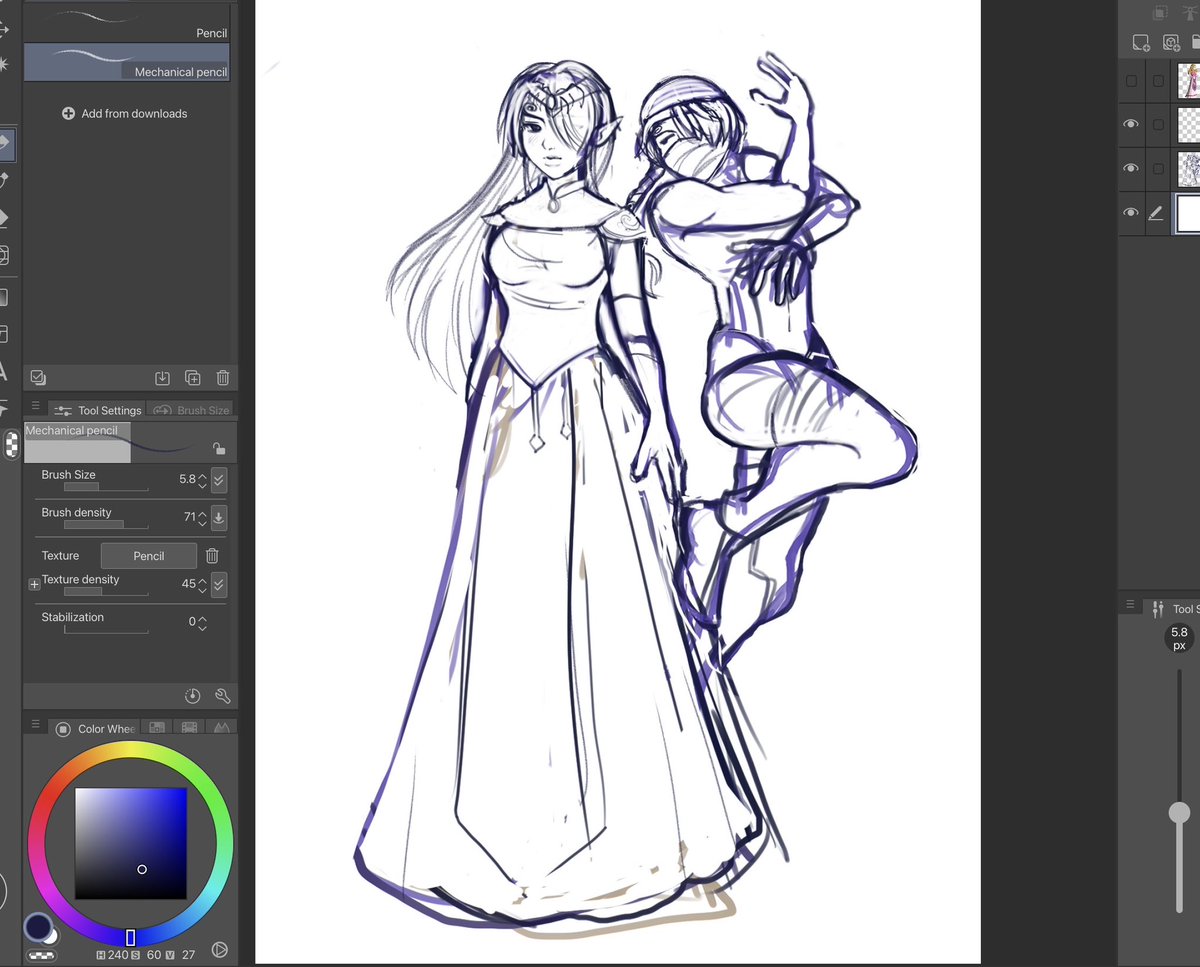Screen dimensions: 1200x967
Task: Check the sketch layer selection checkbox
Action: [1158, 169]
